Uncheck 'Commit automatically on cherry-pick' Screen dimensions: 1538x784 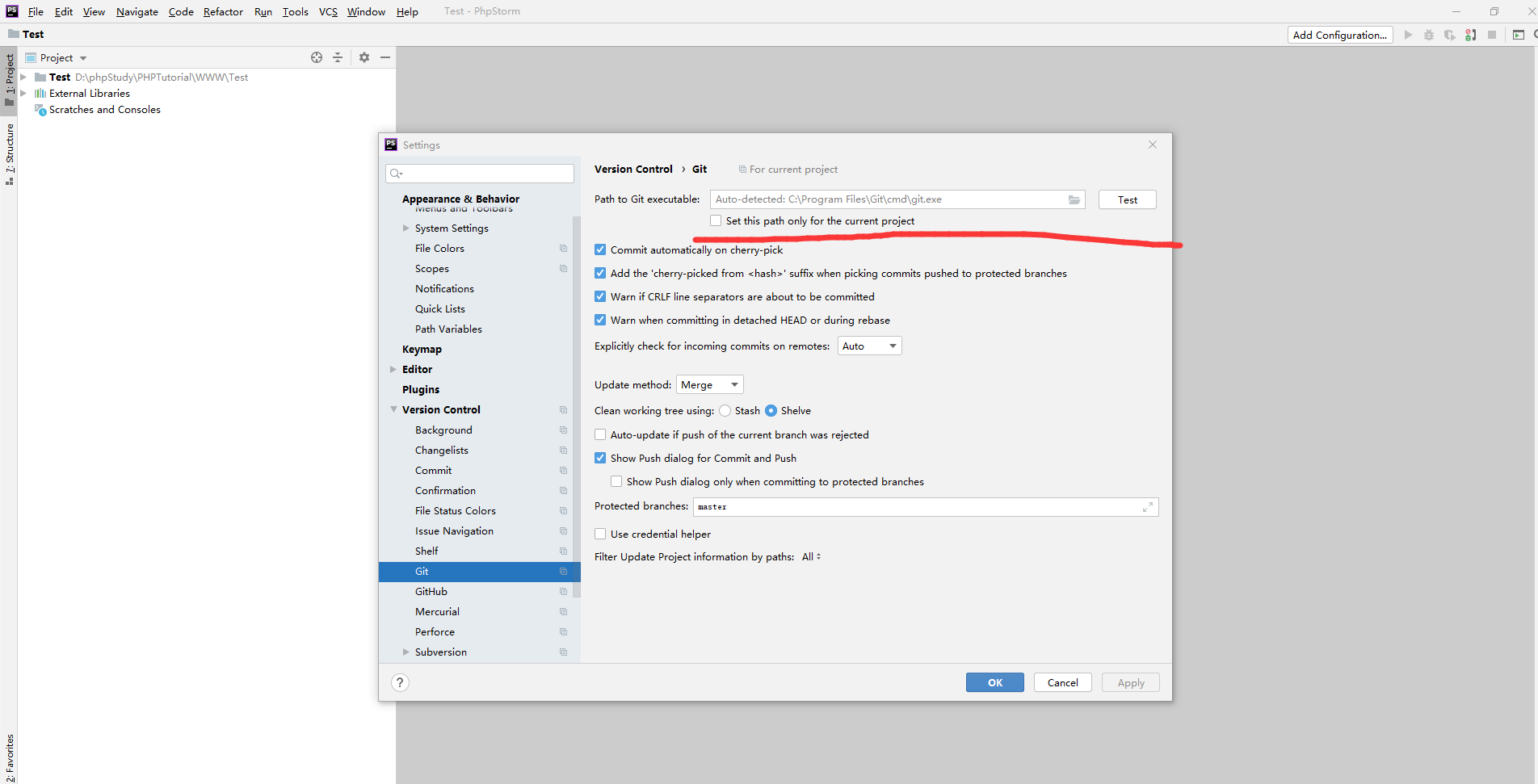click(600, 249)
